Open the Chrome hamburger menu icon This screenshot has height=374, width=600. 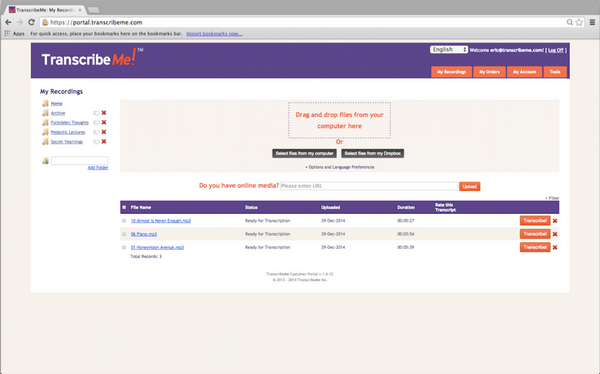click(592, 22)
